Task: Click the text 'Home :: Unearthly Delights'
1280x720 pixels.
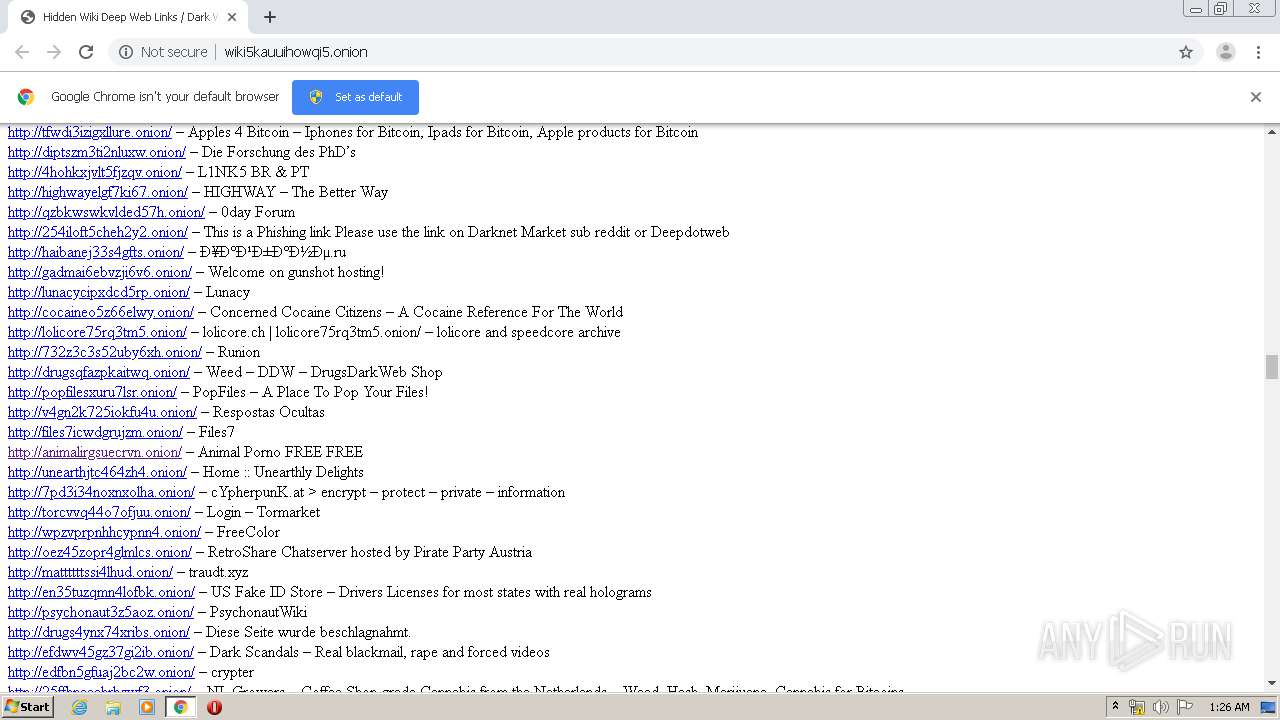Action: coord(283,472)
